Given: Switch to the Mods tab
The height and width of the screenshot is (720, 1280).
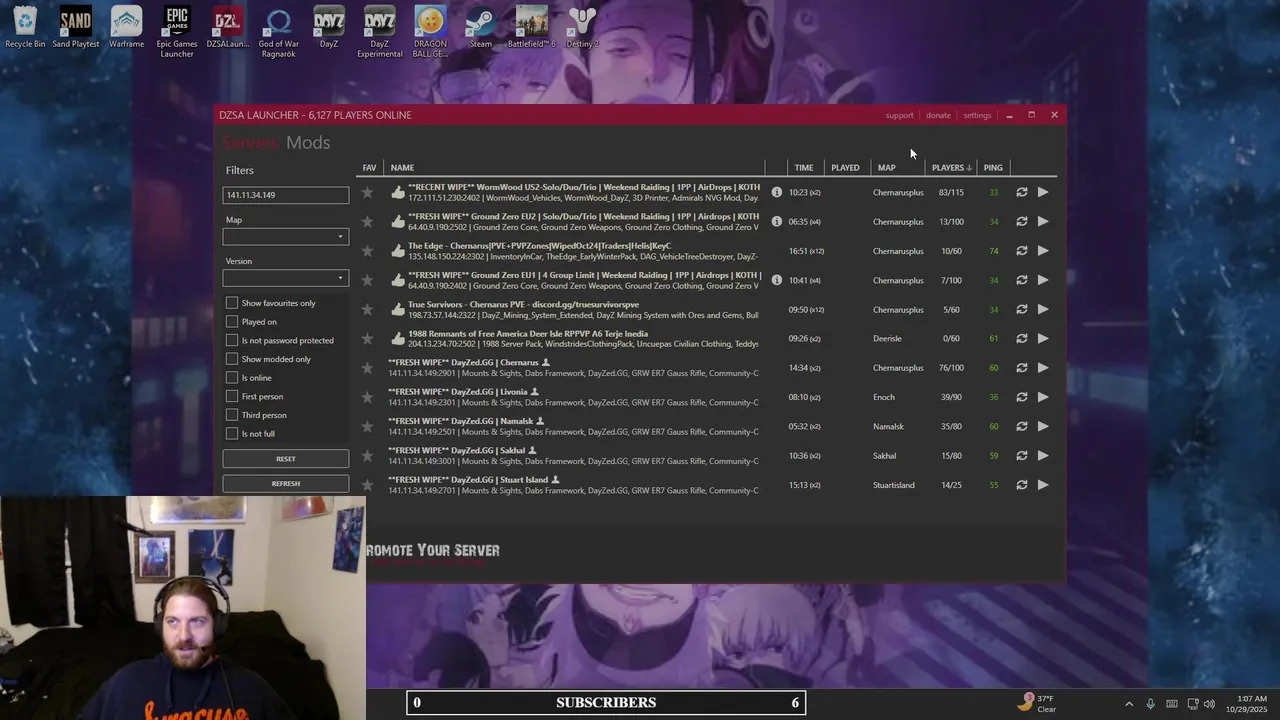Looking at the screenshot, I should tap(308, 143).
